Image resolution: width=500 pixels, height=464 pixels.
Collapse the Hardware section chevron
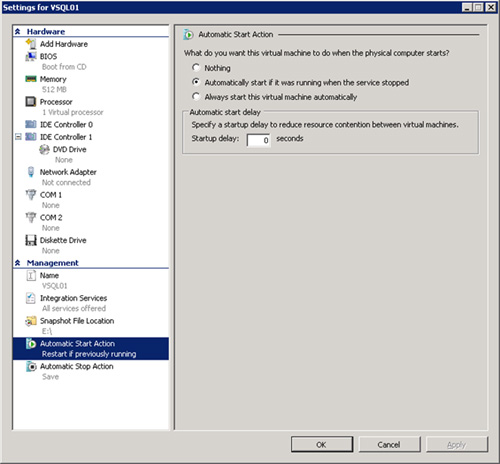18,32
